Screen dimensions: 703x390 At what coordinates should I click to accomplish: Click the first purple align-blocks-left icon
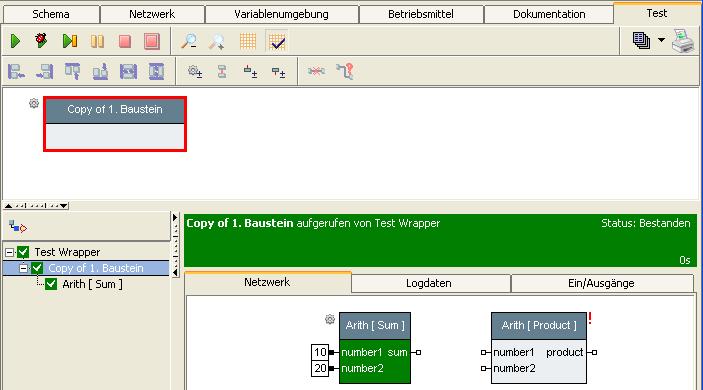pyautogui.click(x=17, y=71)
